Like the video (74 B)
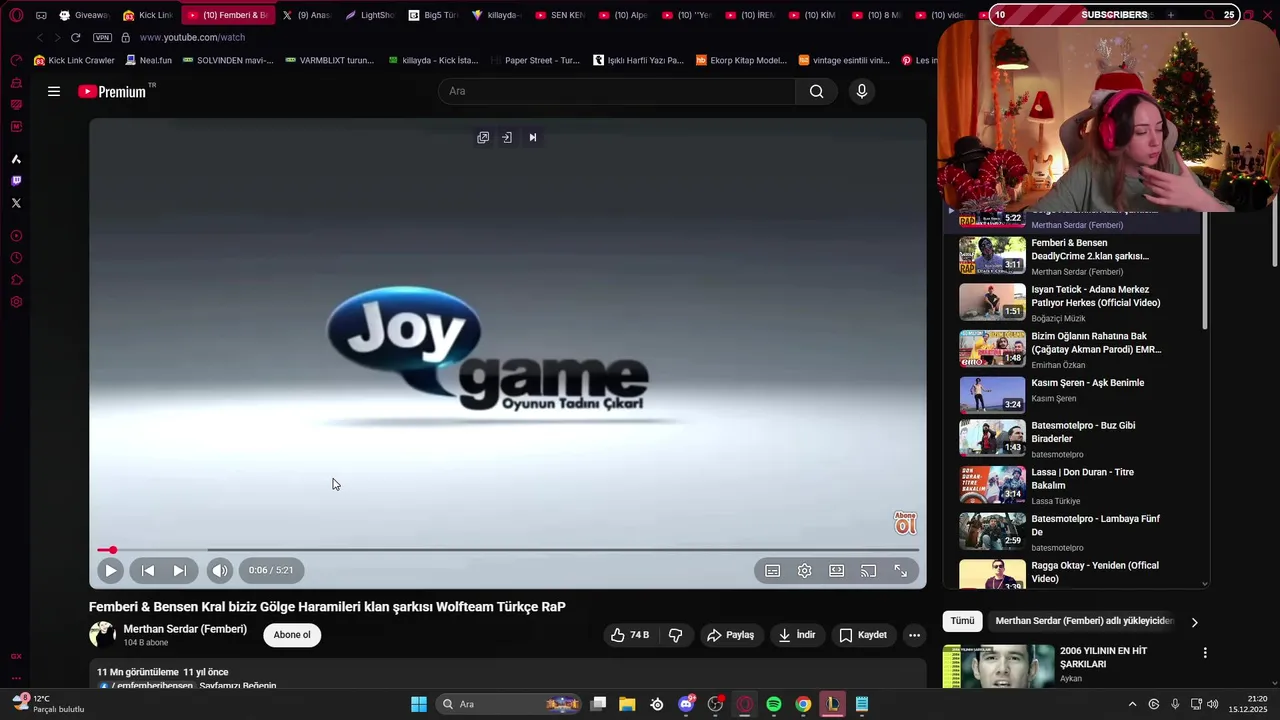Viewport: 1280px width, 720px height. 630,635
